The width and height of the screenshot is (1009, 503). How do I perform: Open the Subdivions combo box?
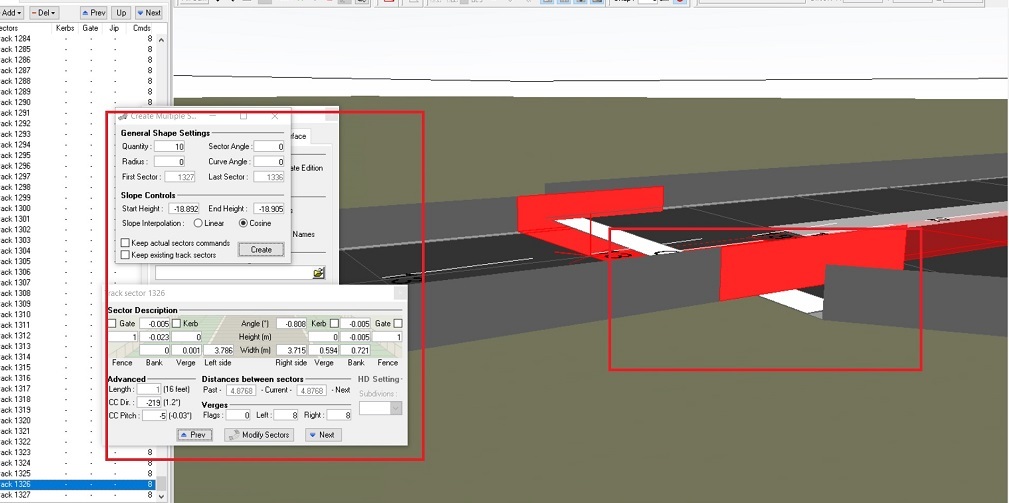coord(380,408)
